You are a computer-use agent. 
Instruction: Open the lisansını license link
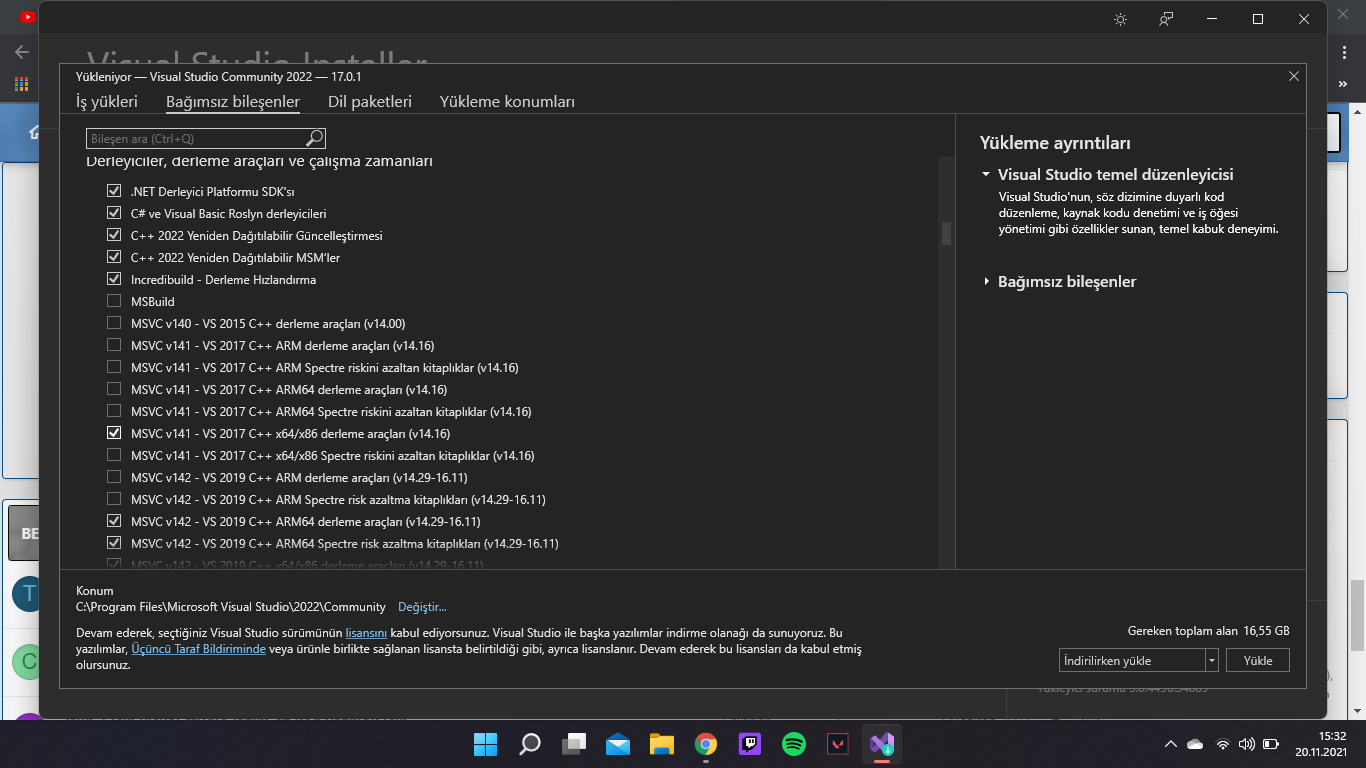click(x=366, y=633)
